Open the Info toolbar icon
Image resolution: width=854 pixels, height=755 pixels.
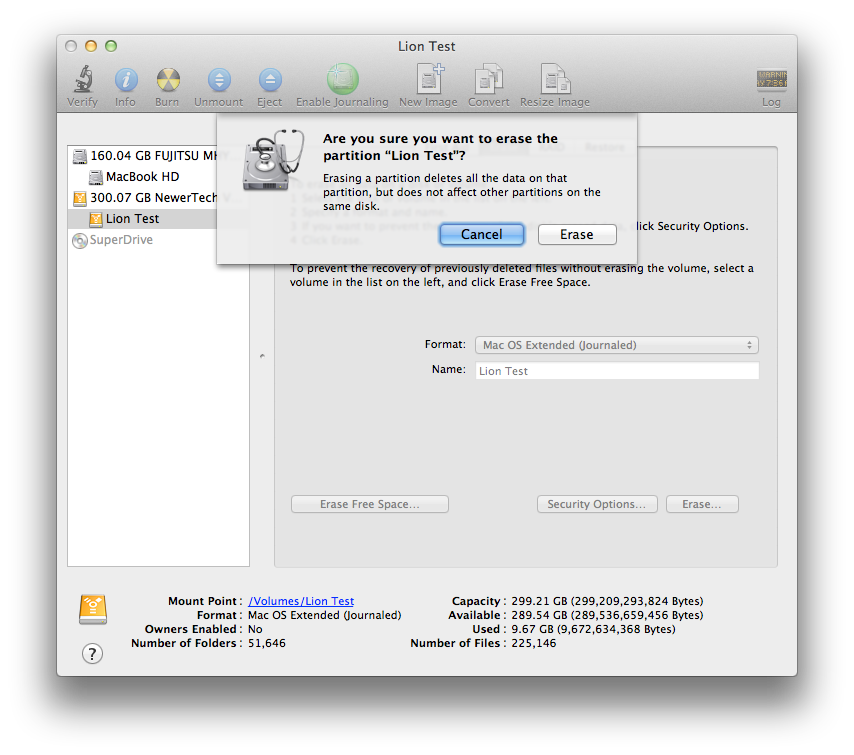[126, 80]
